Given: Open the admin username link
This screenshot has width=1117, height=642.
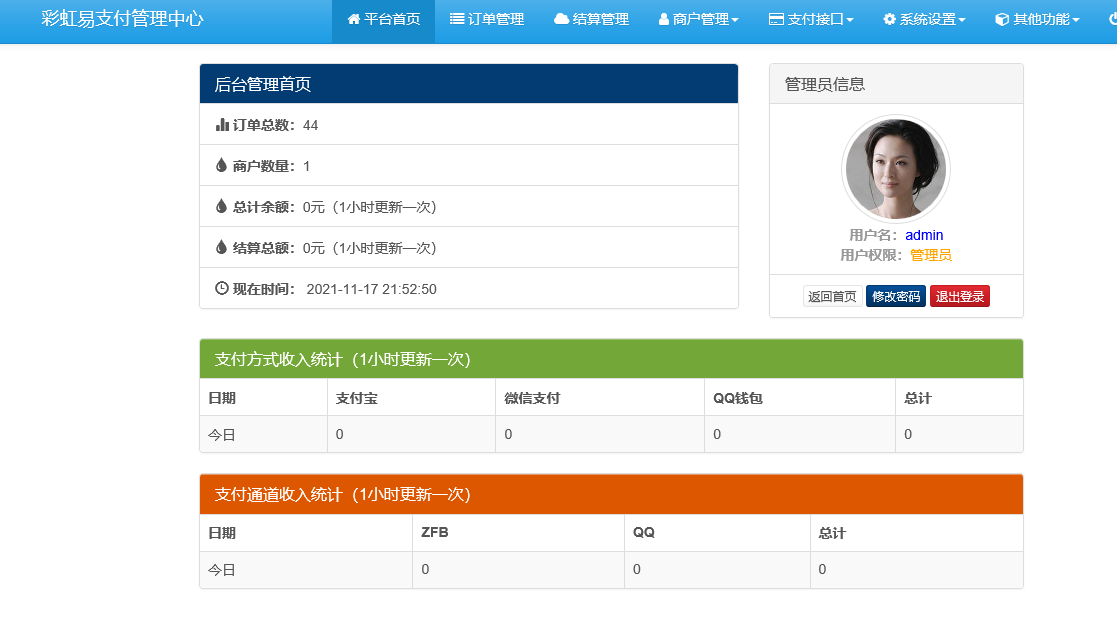Looking at the screenshot, I should pos(924,235).
